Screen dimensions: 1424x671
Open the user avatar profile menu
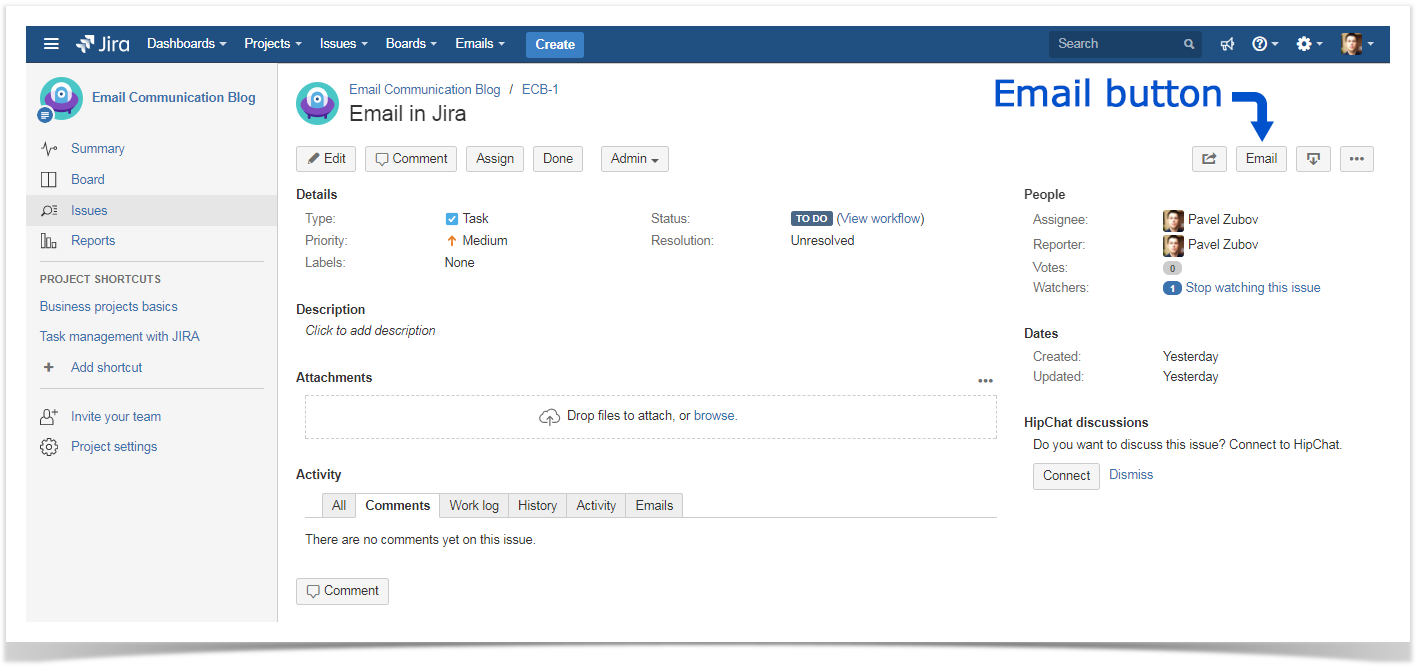point(1357,44)
